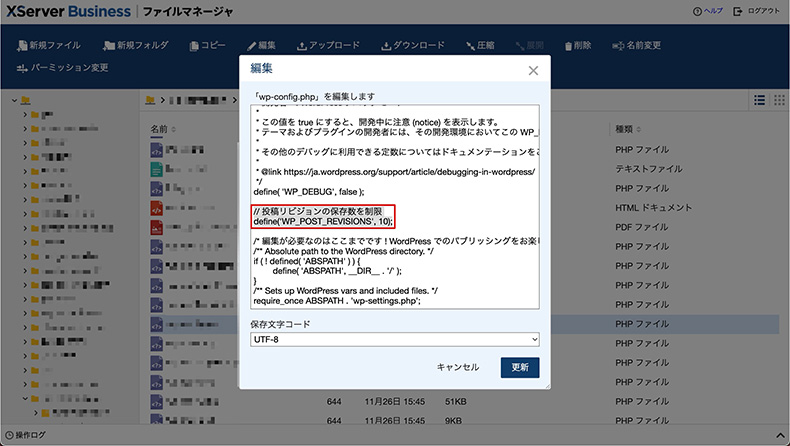Click the 削除 delete tool
790x446 pixels.
577,45
